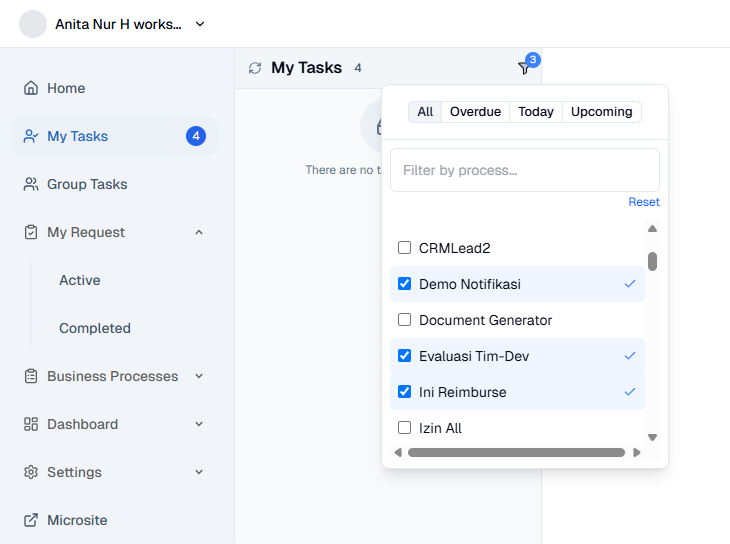Viewport: 730px width, 544px height.
Task: Click the Business Processes clipboard icon
Action: pyautogui.click(x=31, y=376)
